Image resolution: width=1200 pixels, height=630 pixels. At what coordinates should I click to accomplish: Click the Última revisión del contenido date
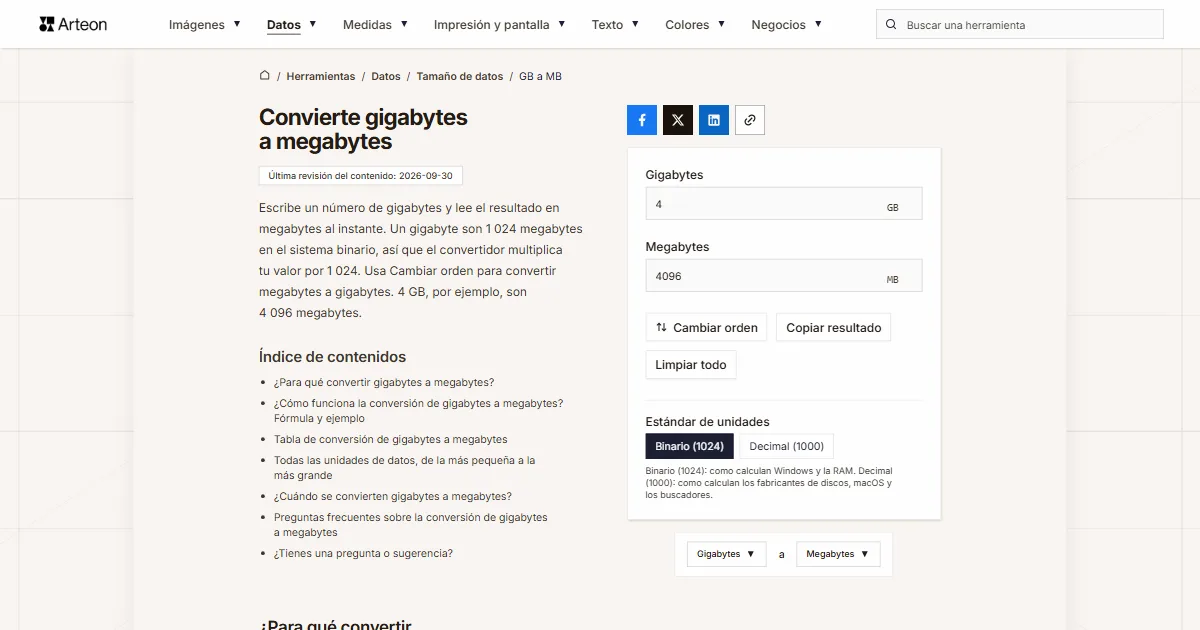(x=361, y=176)
